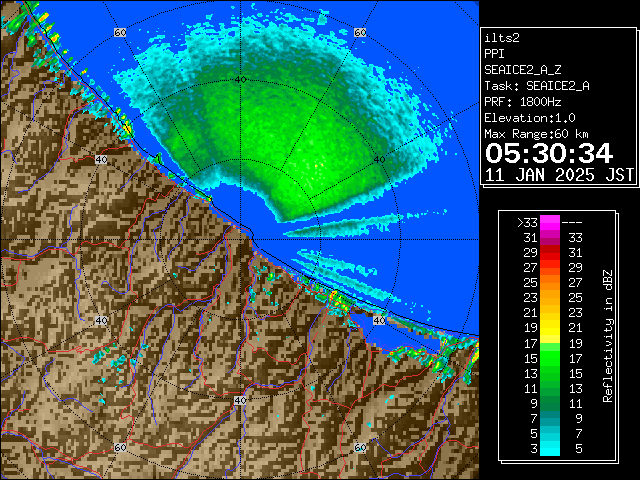Click the '>33' legend label
Image resolution: width=640 pixels, height=480 pixels.
[527, 223]
